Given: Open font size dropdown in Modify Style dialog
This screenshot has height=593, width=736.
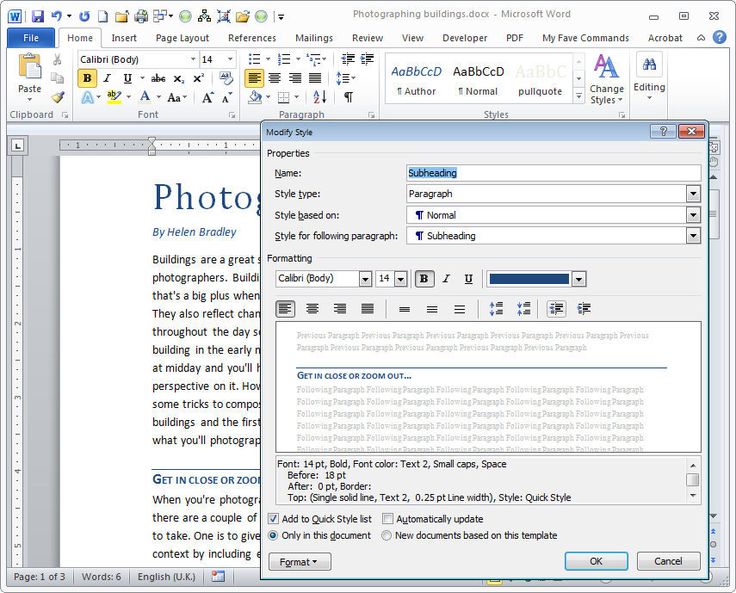Looking at the screenshot, I should tap(400, 279).
